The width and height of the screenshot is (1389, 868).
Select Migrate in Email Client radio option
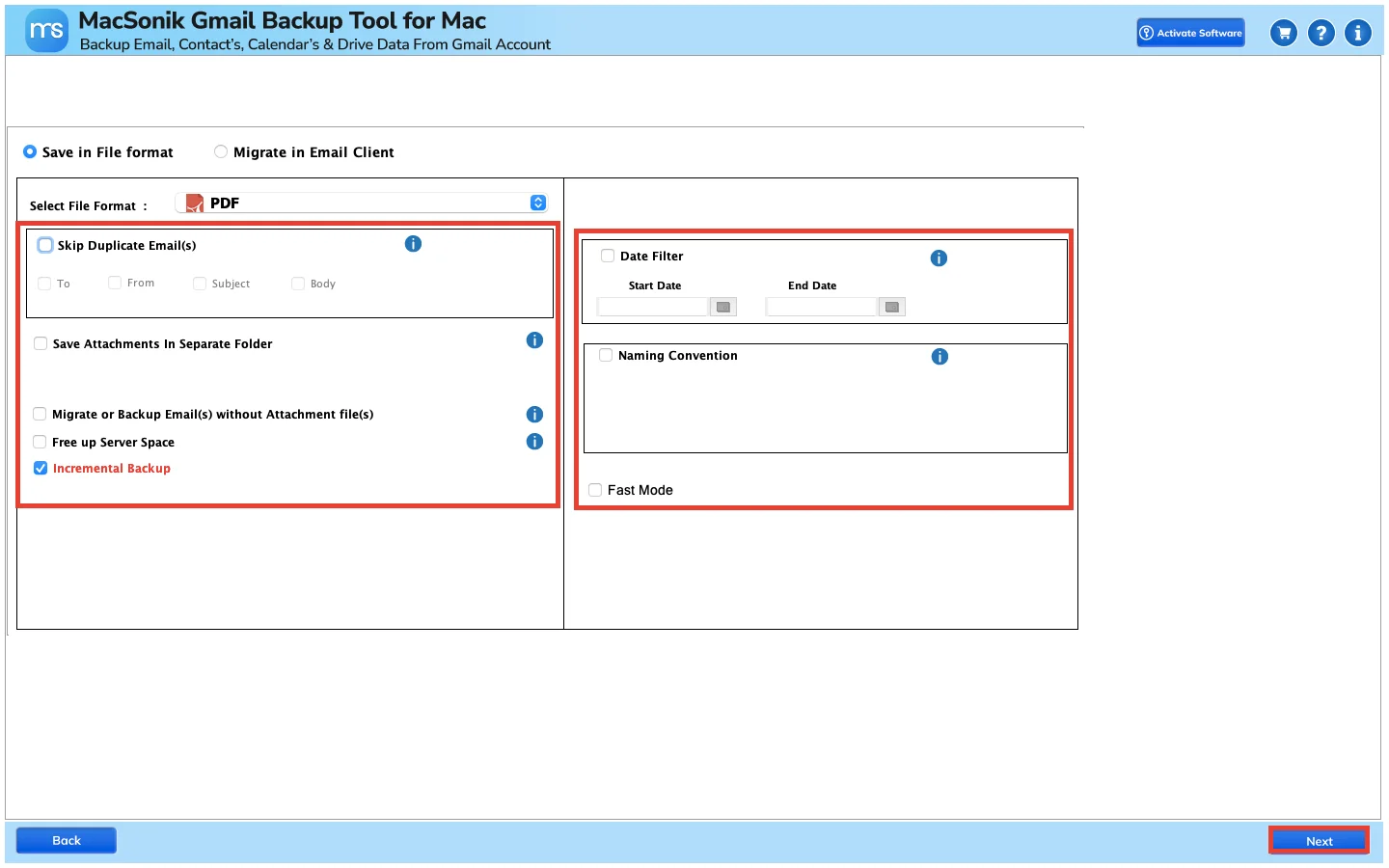click(x=221, y=151)
